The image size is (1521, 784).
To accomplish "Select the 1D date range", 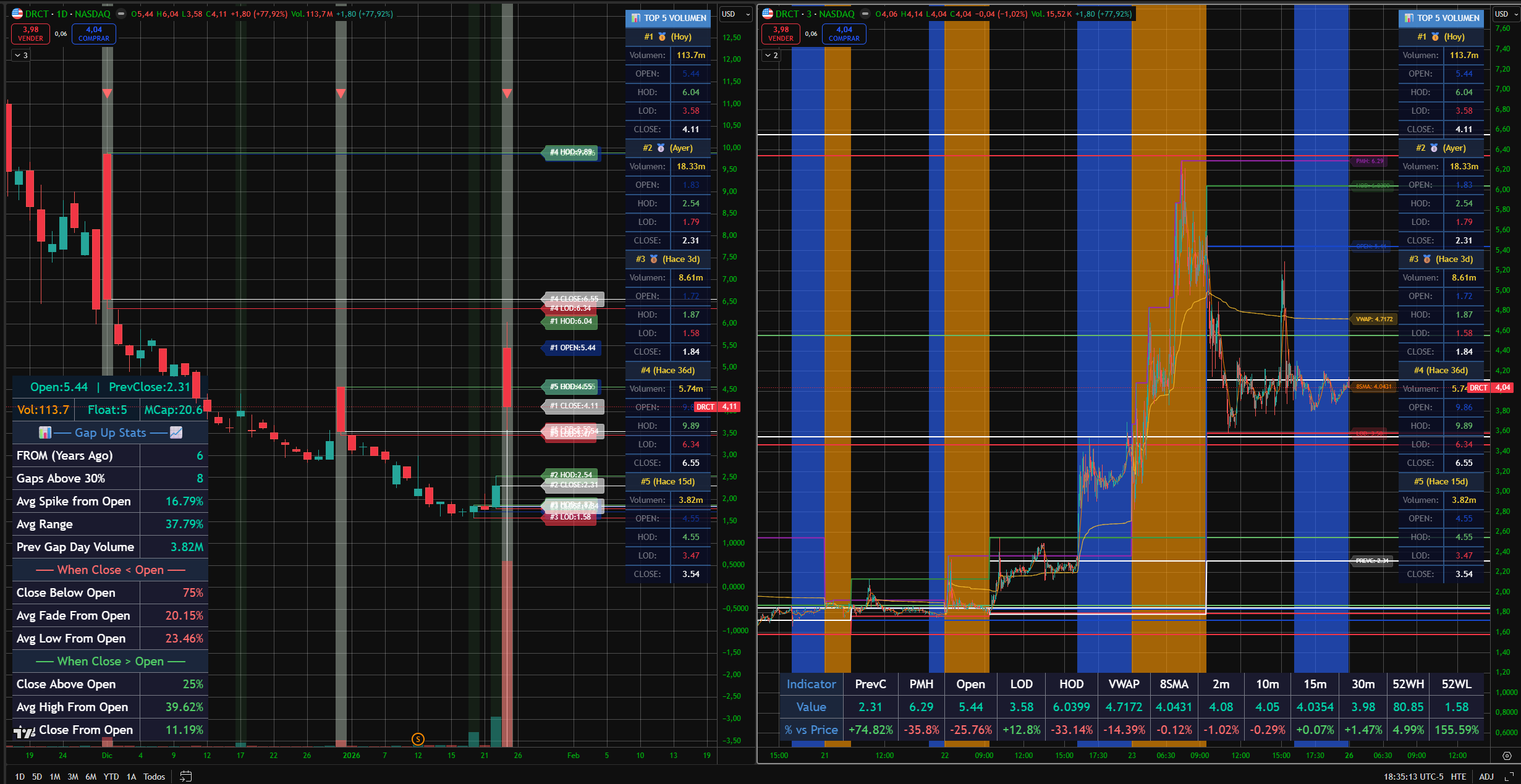I will click(x=20, y=777).
